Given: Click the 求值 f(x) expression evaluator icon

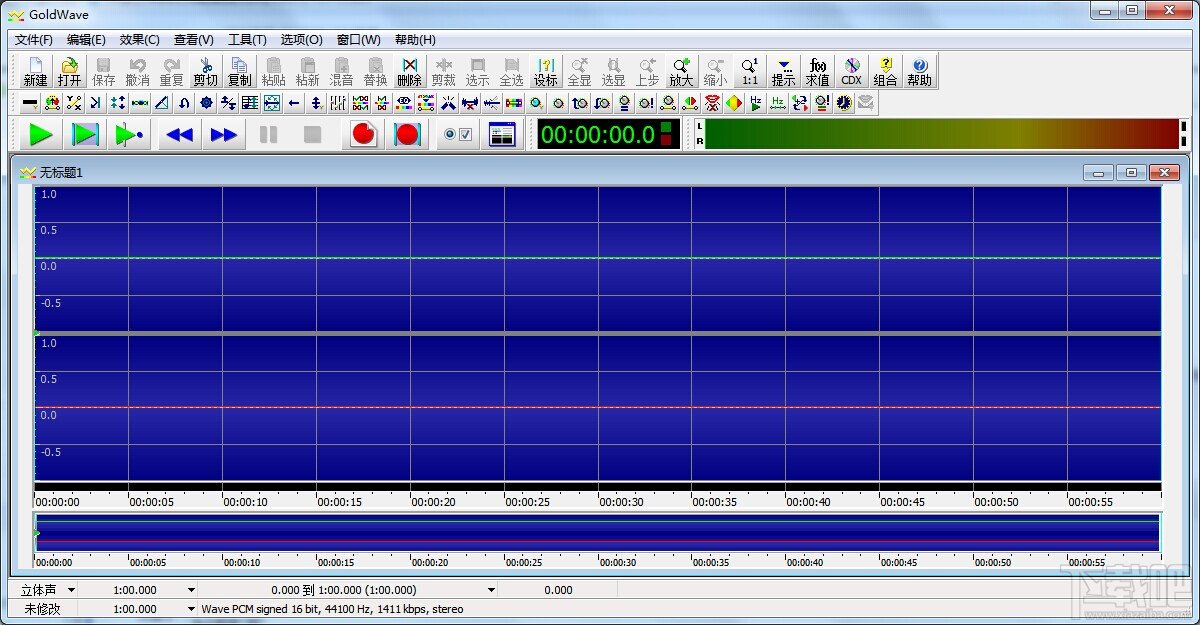Looking at the screenshot, I should pos(817,70).
